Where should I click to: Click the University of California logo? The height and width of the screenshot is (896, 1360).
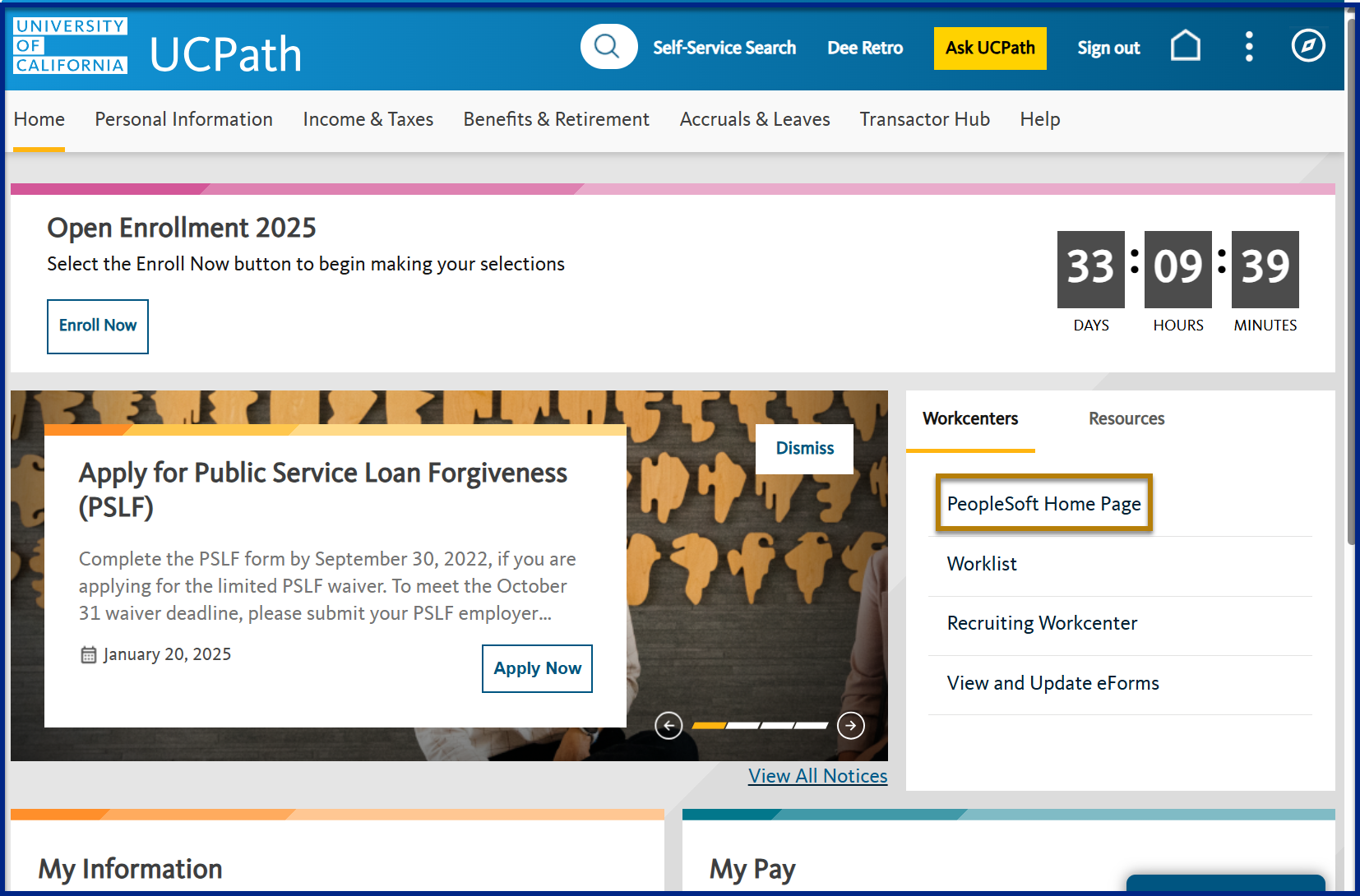69,45
